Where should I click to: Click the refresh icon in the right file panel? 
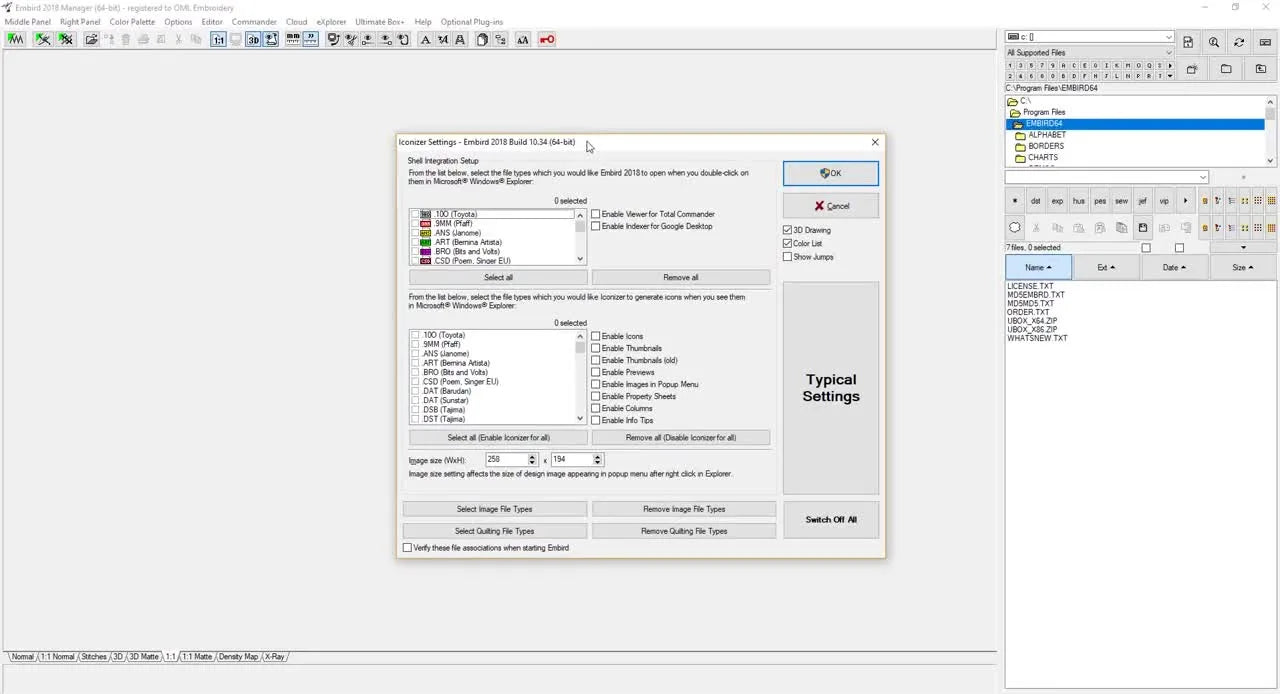pyautogui.click(x=1238, y=42)
